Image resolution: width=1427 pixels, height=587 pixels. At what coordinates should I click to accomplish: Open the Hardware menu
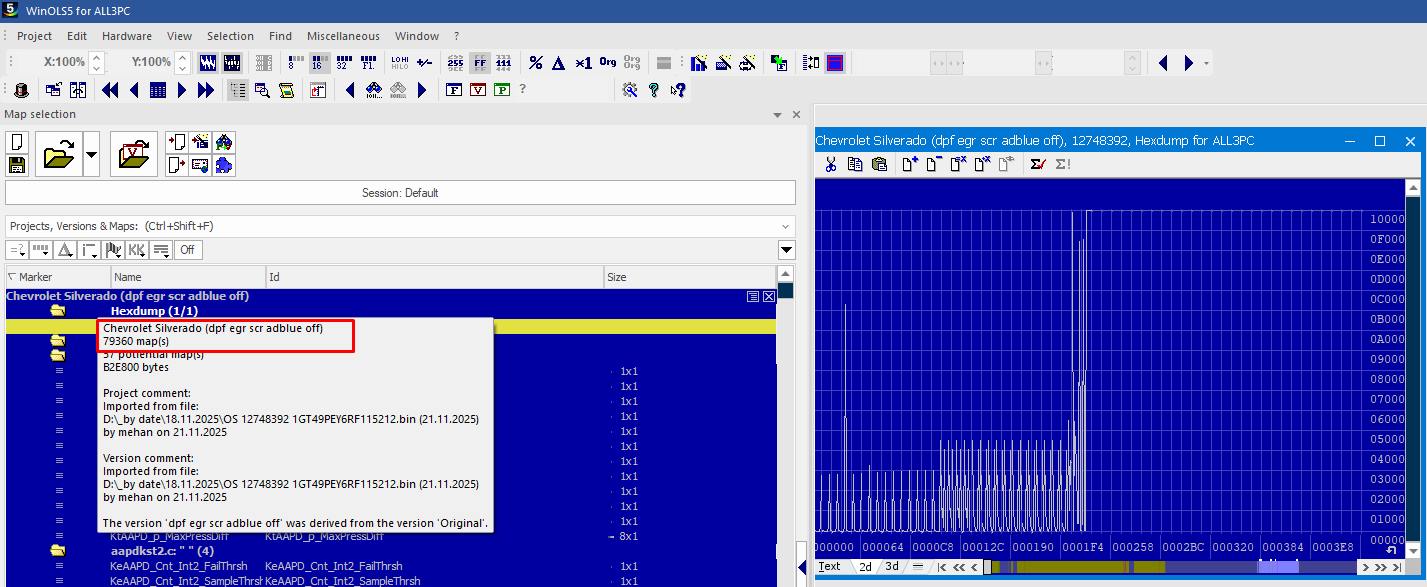(x=127, y=36)
